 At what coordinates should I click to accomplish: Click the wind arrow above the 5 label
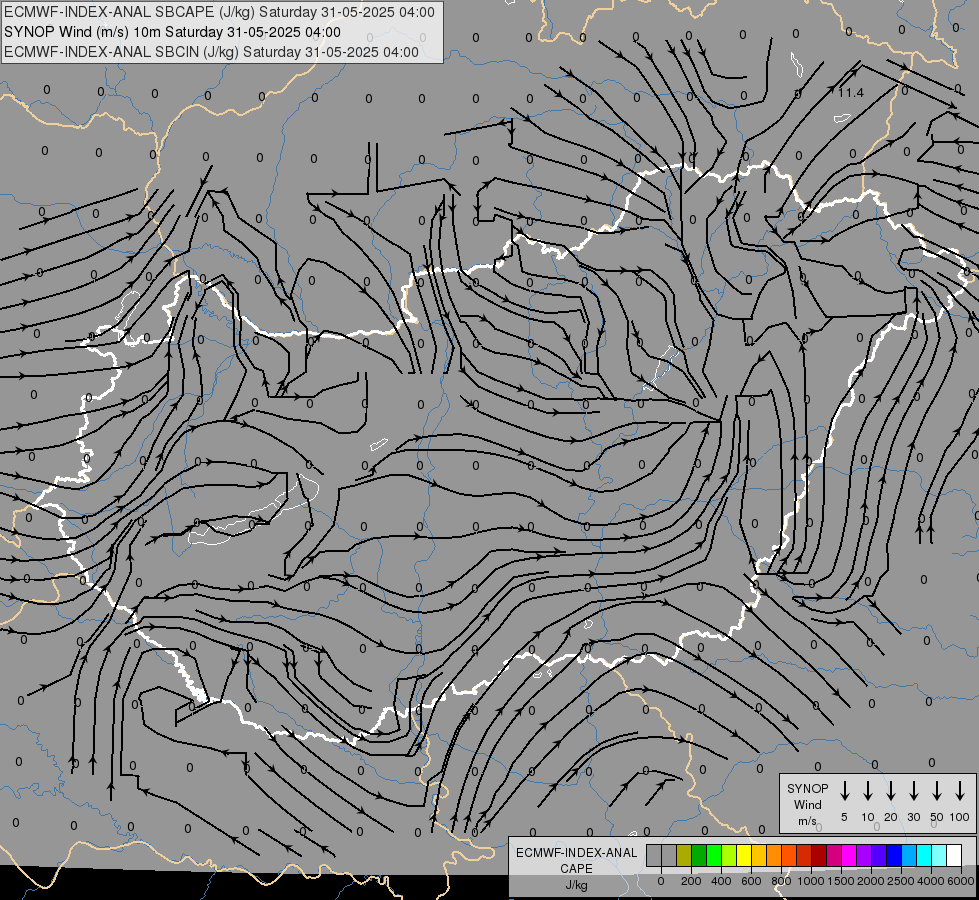[x=845, y=791]
